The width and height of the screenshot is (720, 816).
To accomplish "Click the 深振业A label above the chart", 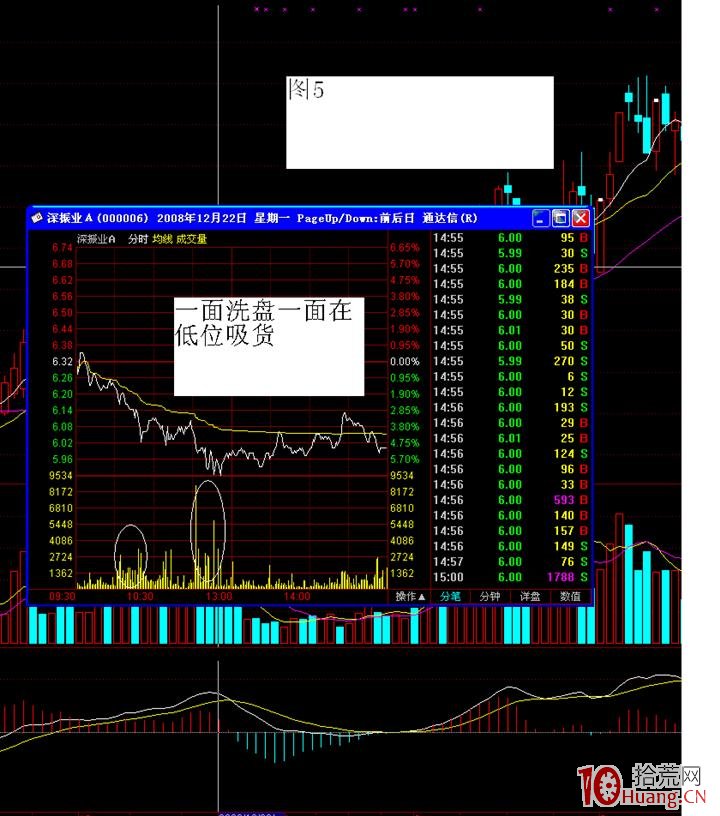I will [x=96, y=239].
